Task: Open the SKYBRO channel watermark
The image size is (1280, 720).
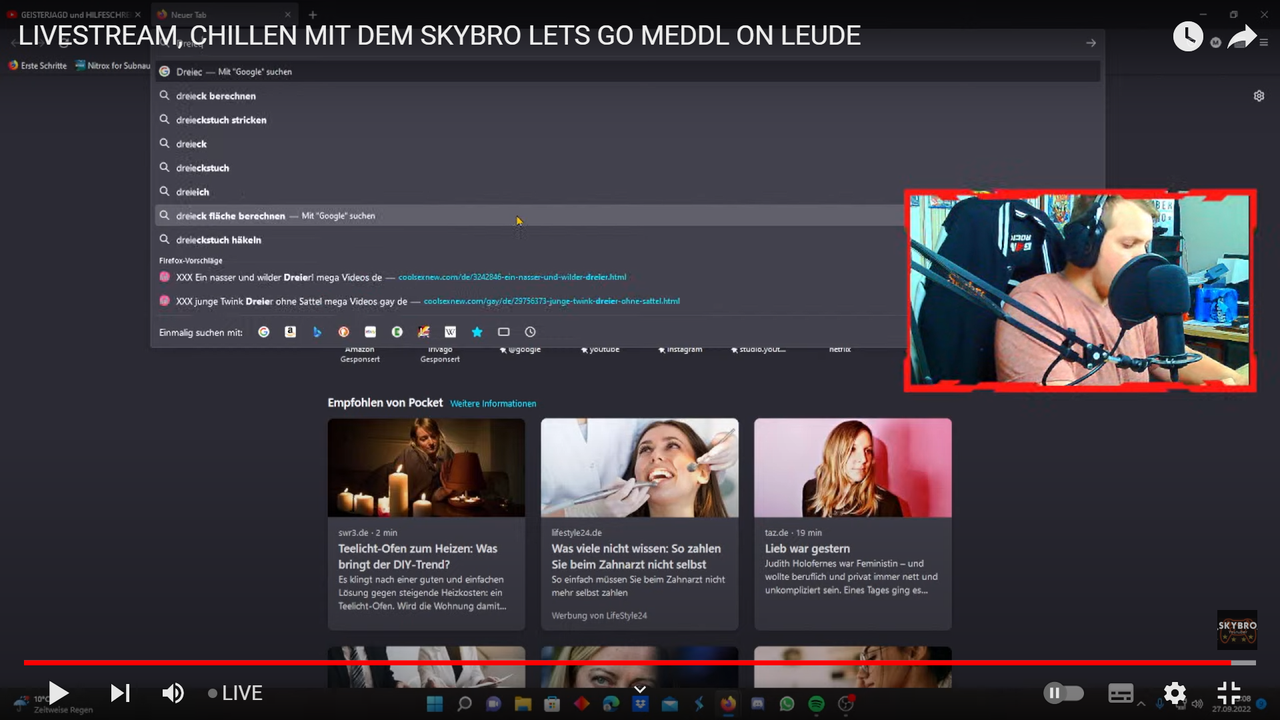Action: 1237,630
